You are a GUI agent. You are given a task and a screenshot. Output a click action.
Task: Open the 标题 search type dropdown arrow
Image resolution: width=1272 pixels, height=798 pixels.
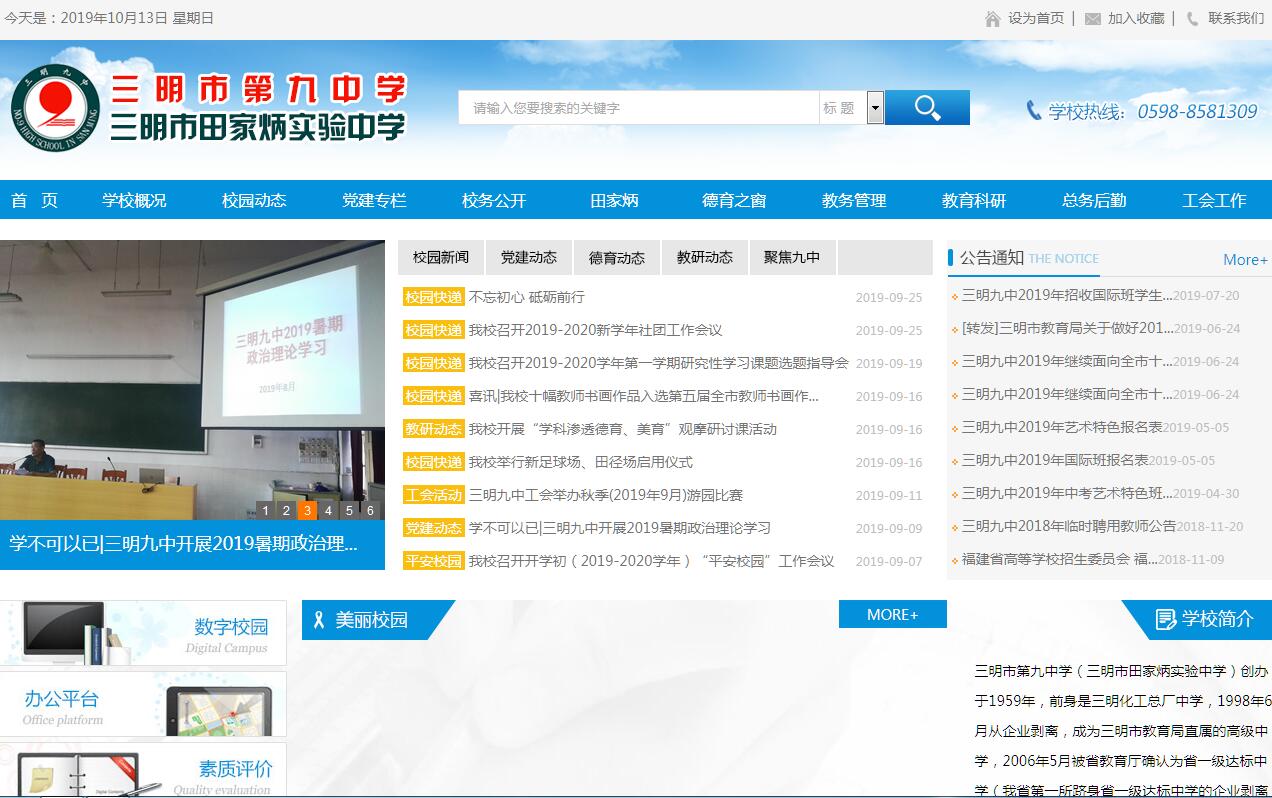pos(875,108)
